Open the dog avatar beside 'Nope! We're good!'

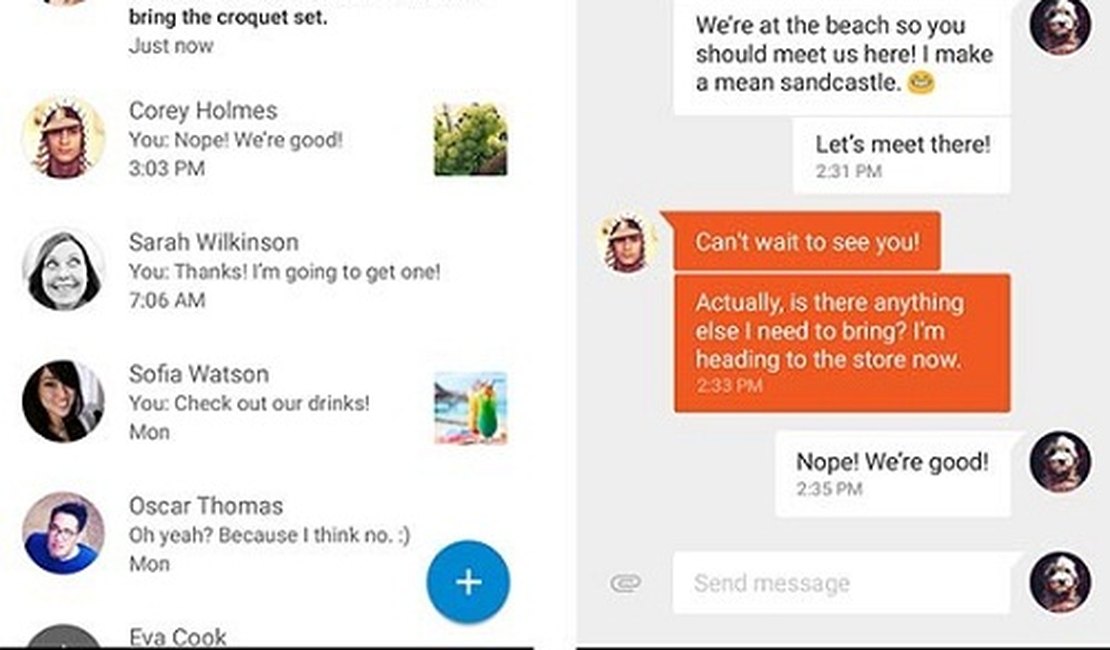(x=1060, y=463)
